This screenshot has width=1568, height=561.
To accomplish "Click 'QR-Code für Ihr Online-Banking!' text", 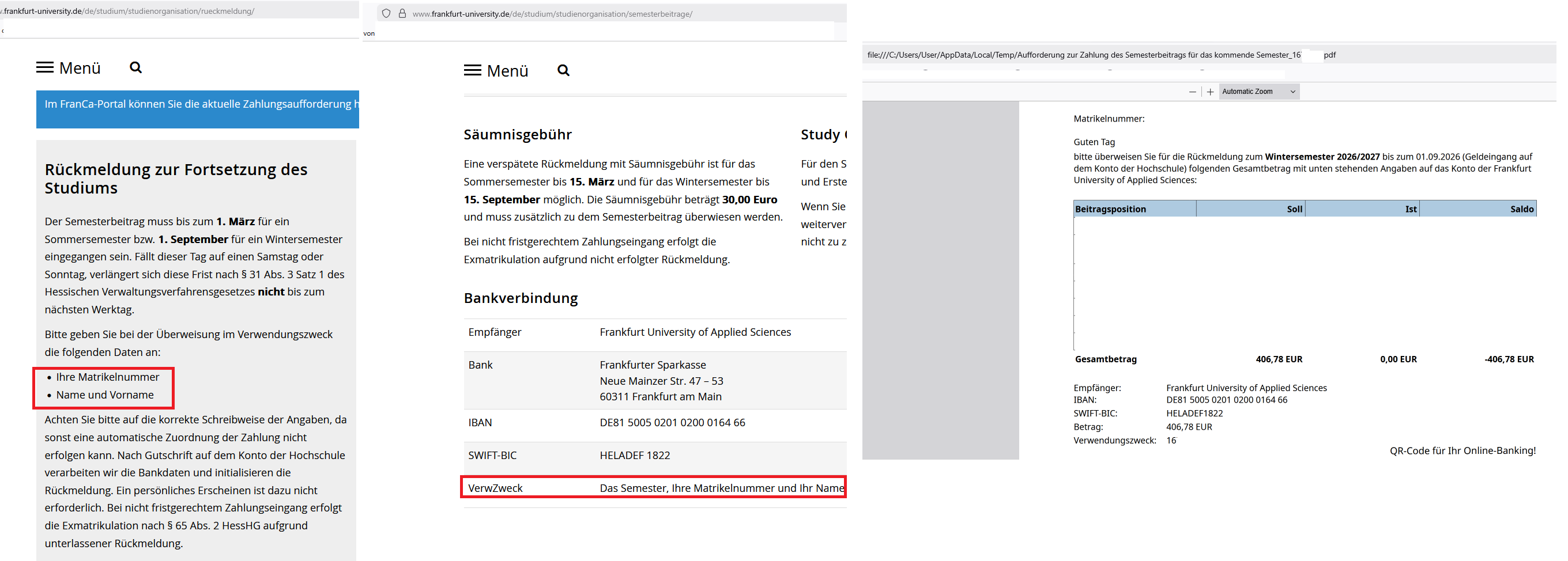I will pos(1463,451).
